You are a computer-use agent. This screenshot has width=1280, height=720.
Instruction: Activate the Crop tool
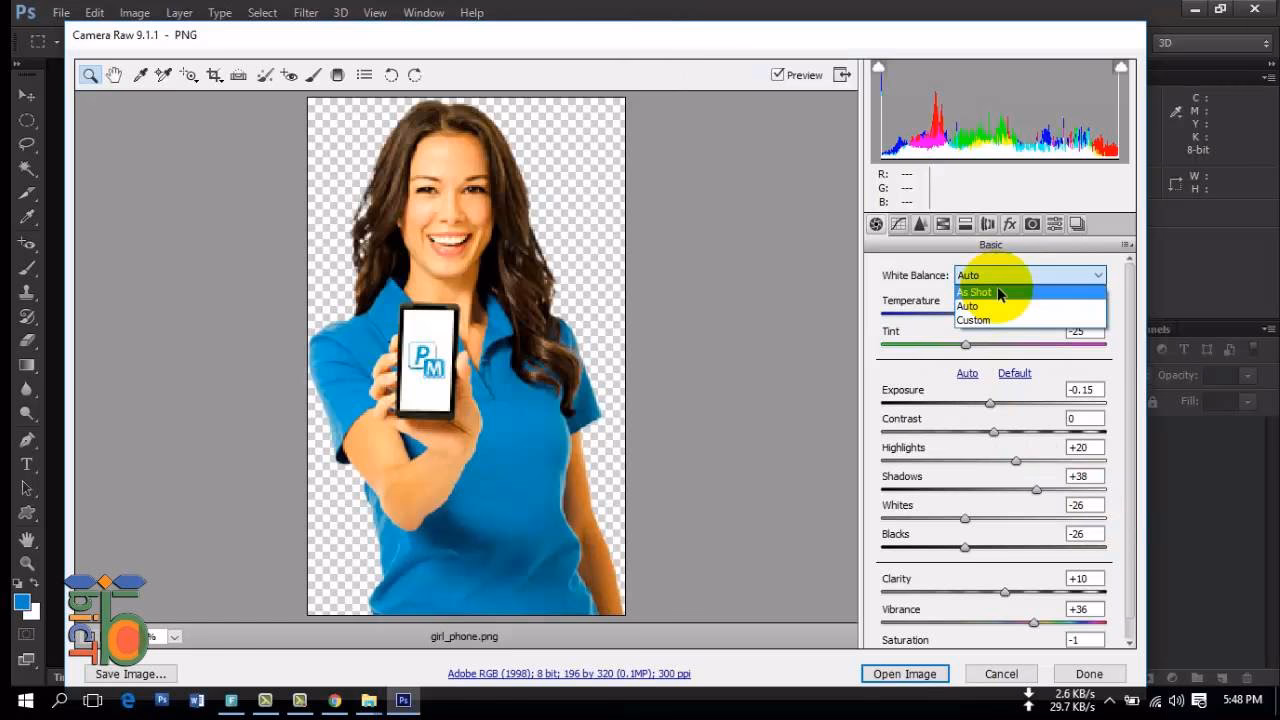pos(214,74)
